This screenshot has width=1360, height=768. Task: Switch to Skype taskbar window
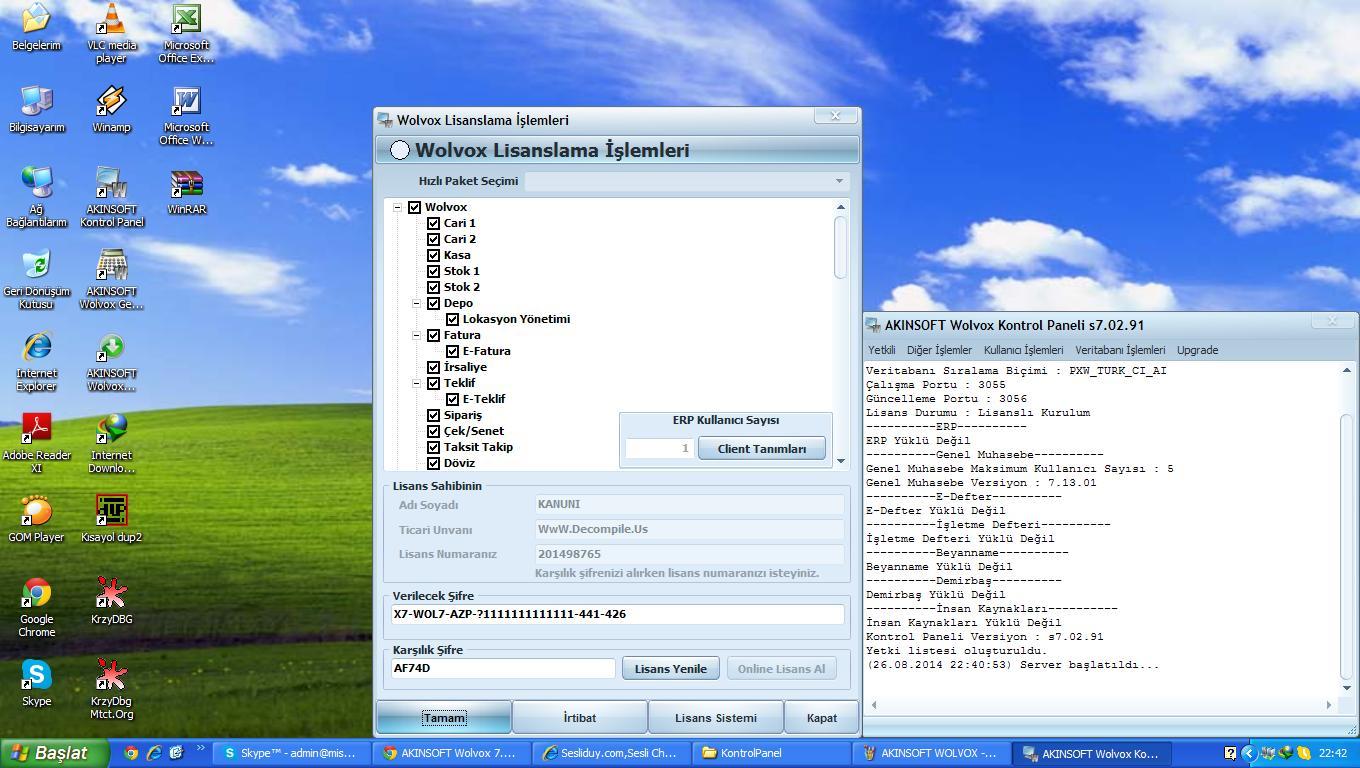pyautogui.click(x=291, y=753)
